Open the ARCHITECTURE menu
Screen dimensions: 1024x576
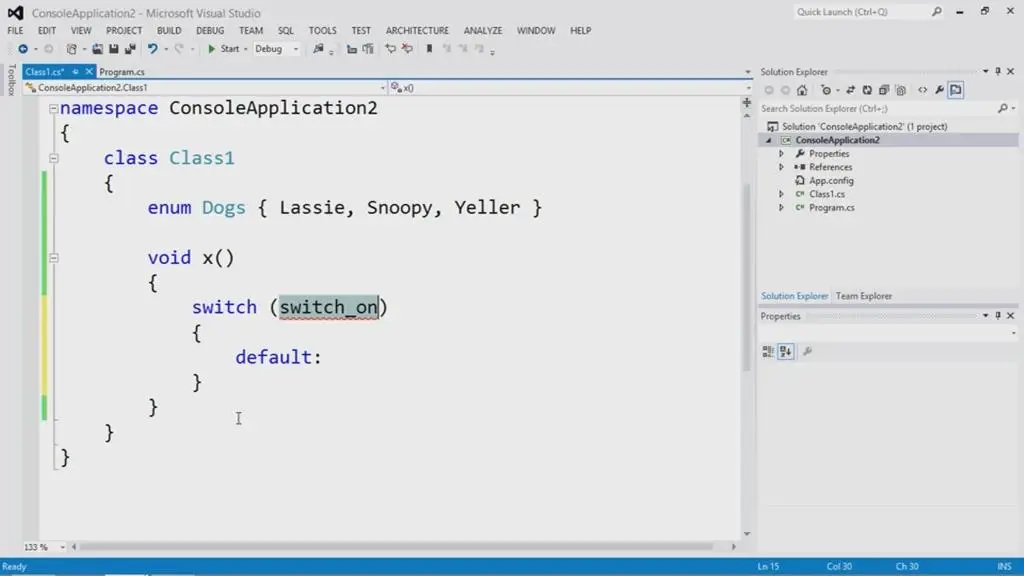click(x=417, y=31)
